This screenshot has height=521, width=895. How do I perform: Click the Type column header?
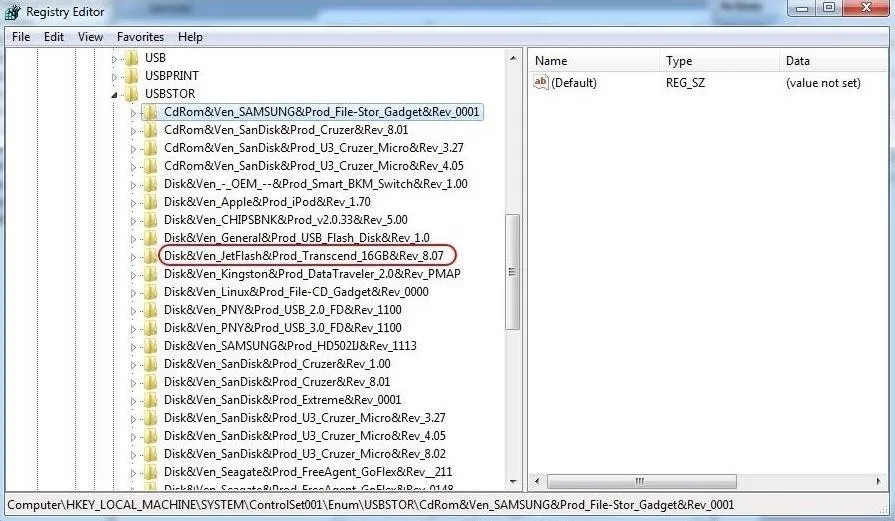pyautogui.click(x=719, y=60)
